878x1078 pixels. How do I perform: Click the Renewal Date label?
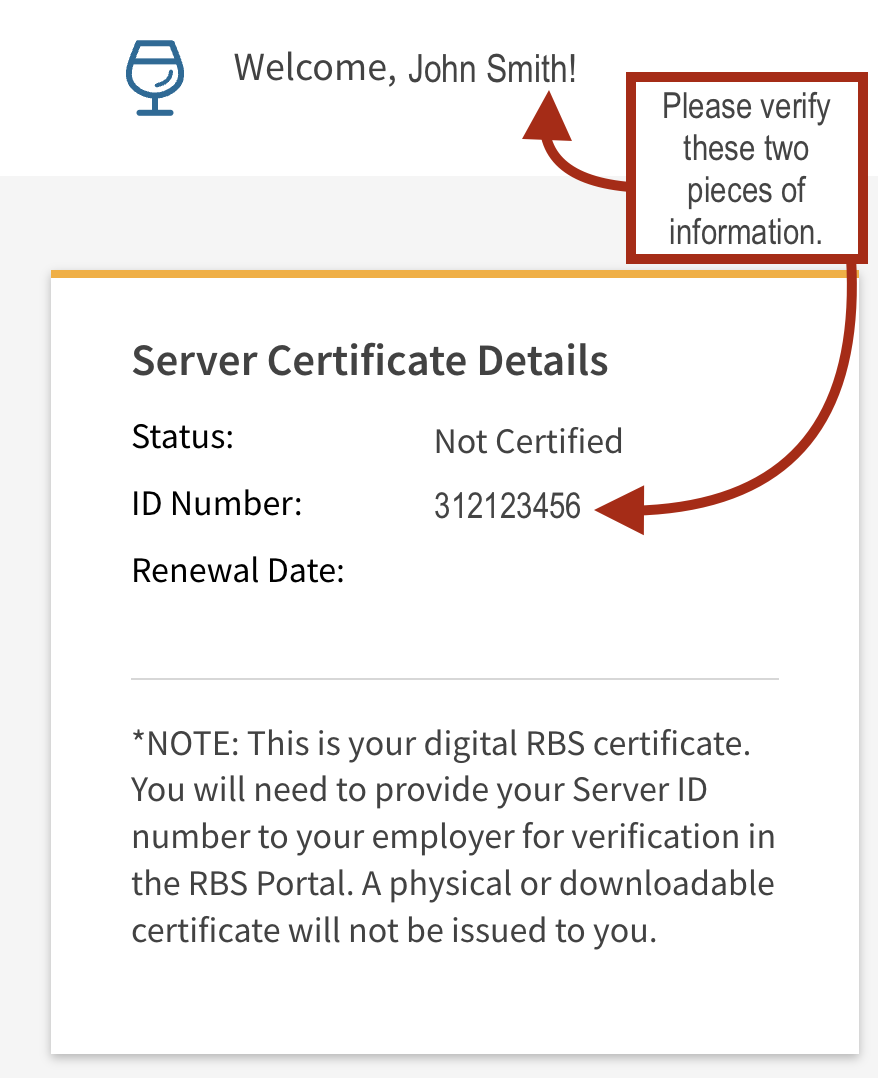click(x=238, y=571)
